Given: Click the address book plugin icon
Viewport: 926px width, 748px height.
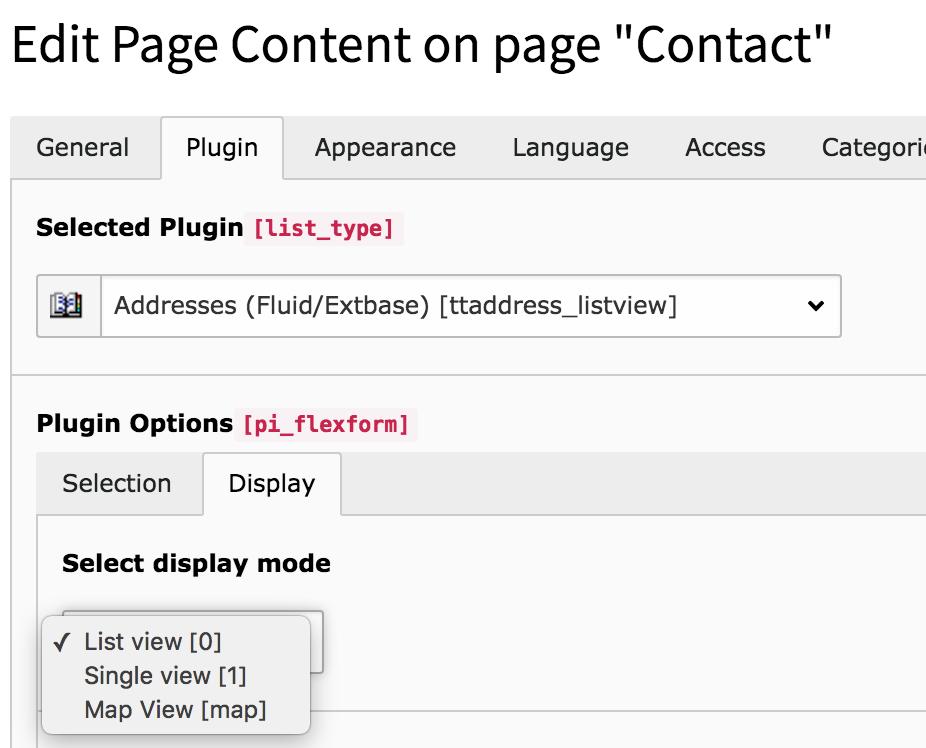Looking at the screenshot, I should [67, 306].
